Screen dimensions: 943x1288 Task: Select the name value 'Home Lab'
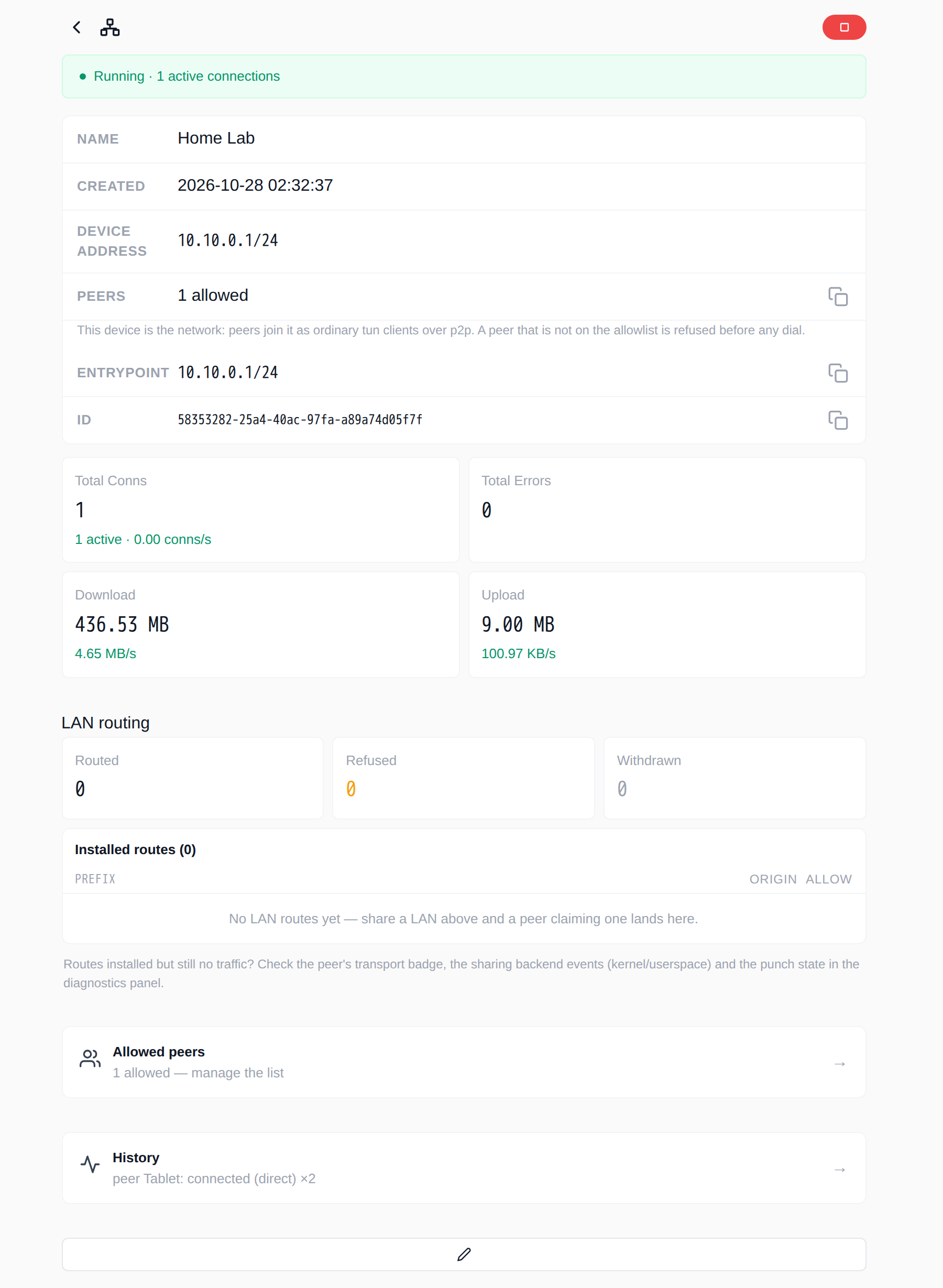tap(216, 138)
